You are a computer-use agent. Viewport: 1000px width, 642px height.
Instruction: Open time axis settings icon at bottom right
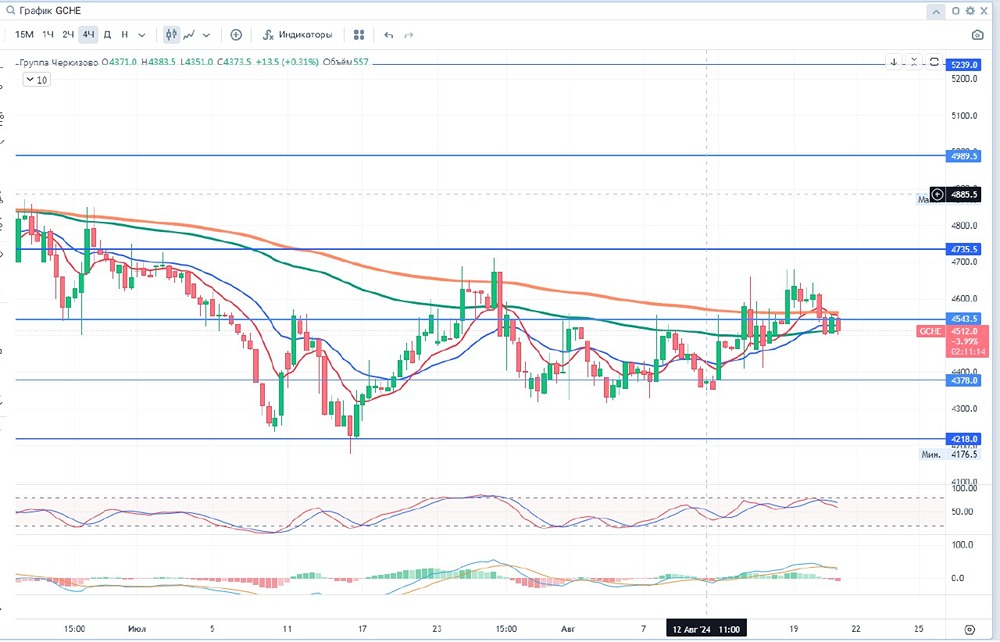pyautogui.click(x=968, y=629)
